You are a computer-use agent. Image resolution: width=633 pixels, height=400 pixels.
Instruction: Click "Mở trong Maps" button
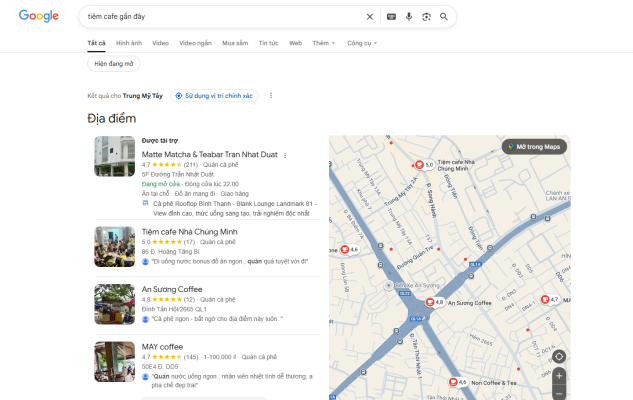(x=536, y=146)
